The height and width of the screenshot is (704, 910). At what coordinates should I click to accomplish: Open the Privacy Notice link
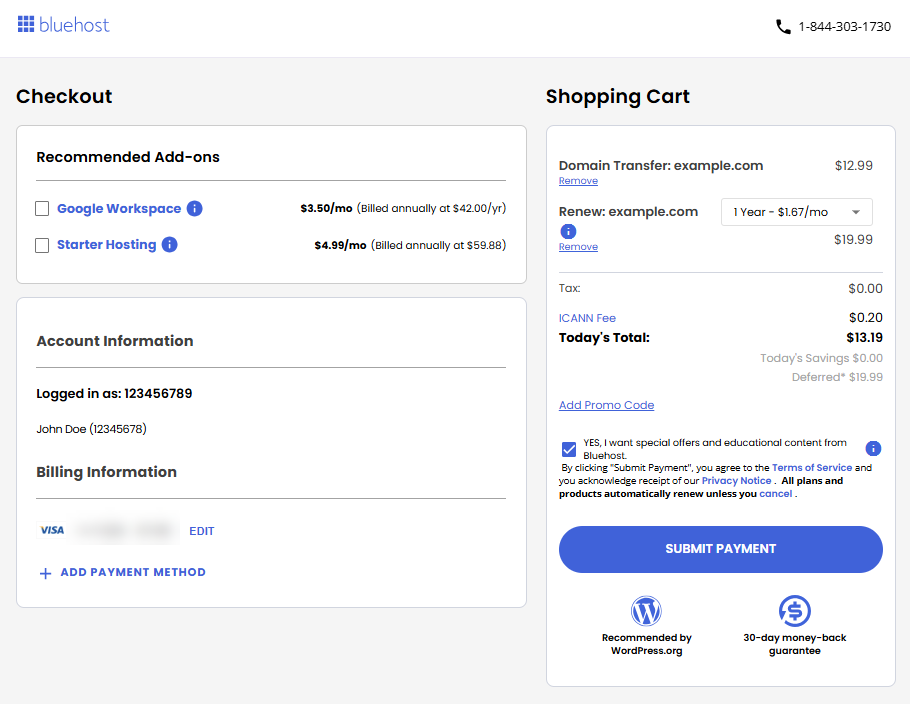tap(736, 481)
